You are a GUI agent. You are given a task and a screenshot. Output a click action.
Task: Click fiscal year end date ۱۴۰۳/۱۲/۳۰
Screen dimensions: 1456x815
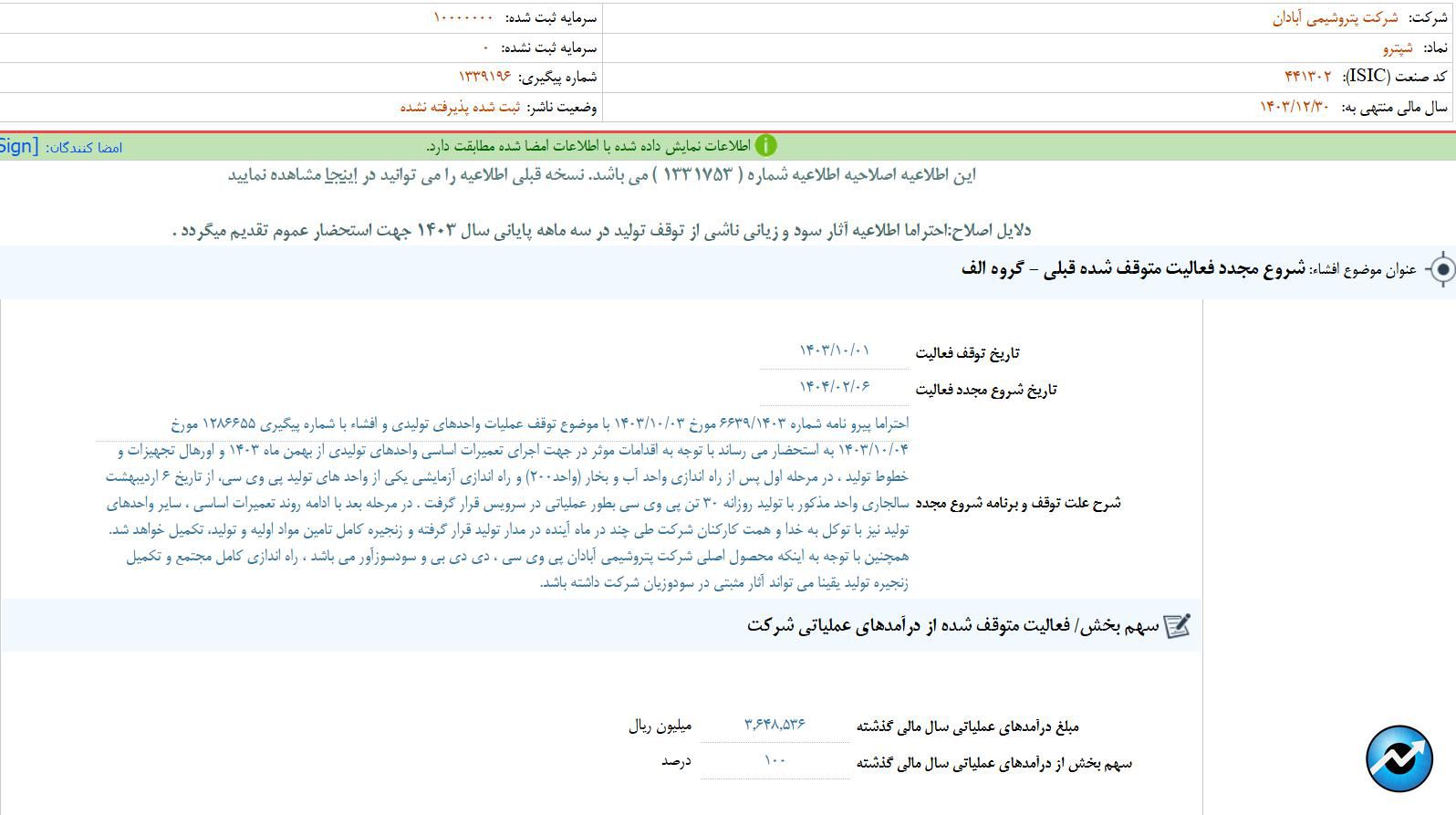click(1295, 107)
